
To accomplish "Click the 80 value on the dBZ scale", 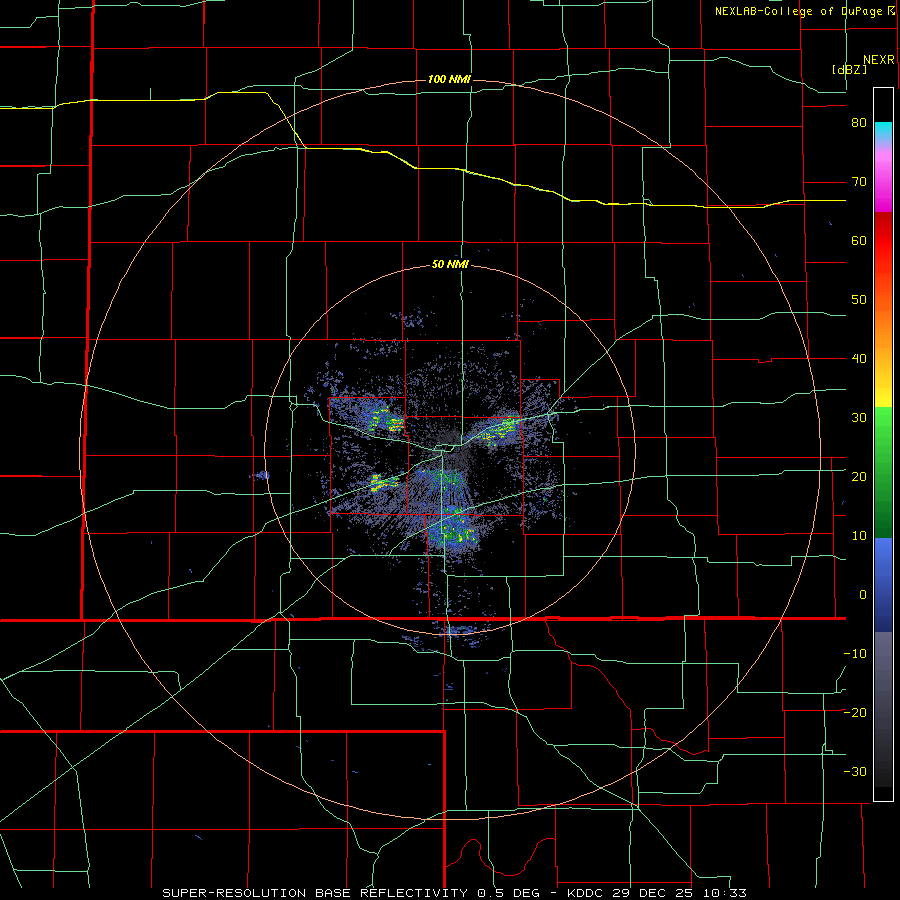I will 859,123.
